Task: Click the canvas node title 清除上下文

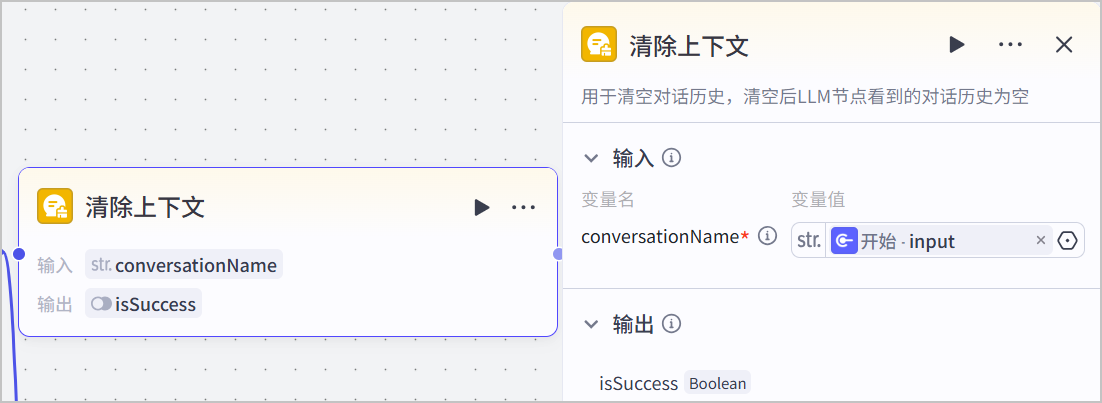Action: 145,207
